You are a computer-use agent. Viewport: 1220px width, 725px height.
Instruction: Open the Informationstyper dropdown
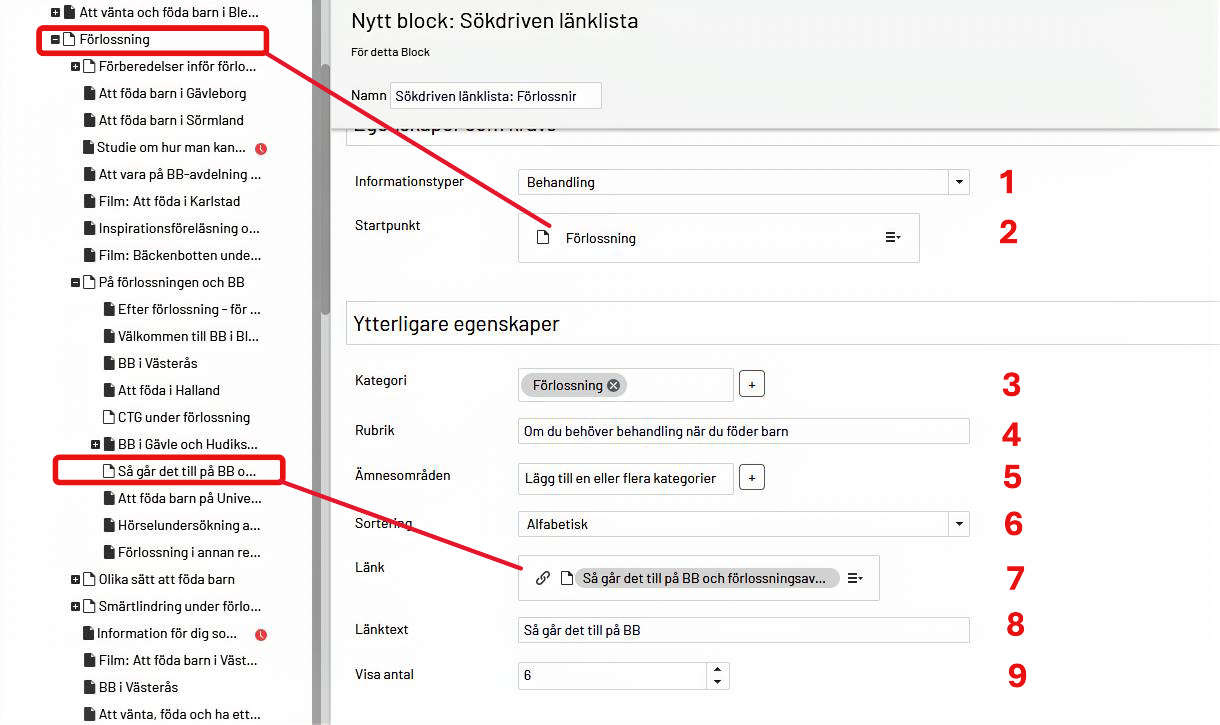pos(958,183)
